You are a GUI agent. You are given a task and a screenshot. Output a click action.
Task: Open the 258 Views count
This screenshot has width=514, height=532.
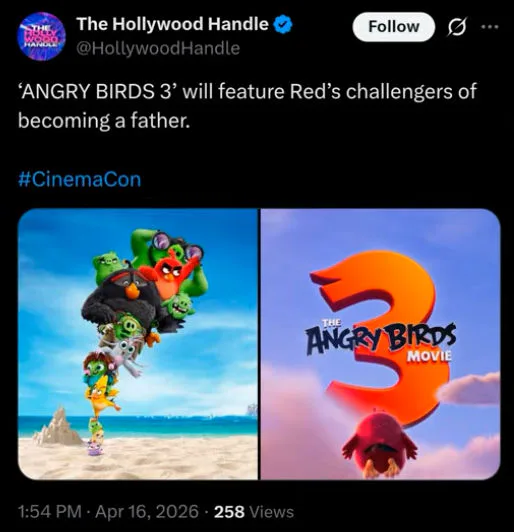click(x=254, y=512)
